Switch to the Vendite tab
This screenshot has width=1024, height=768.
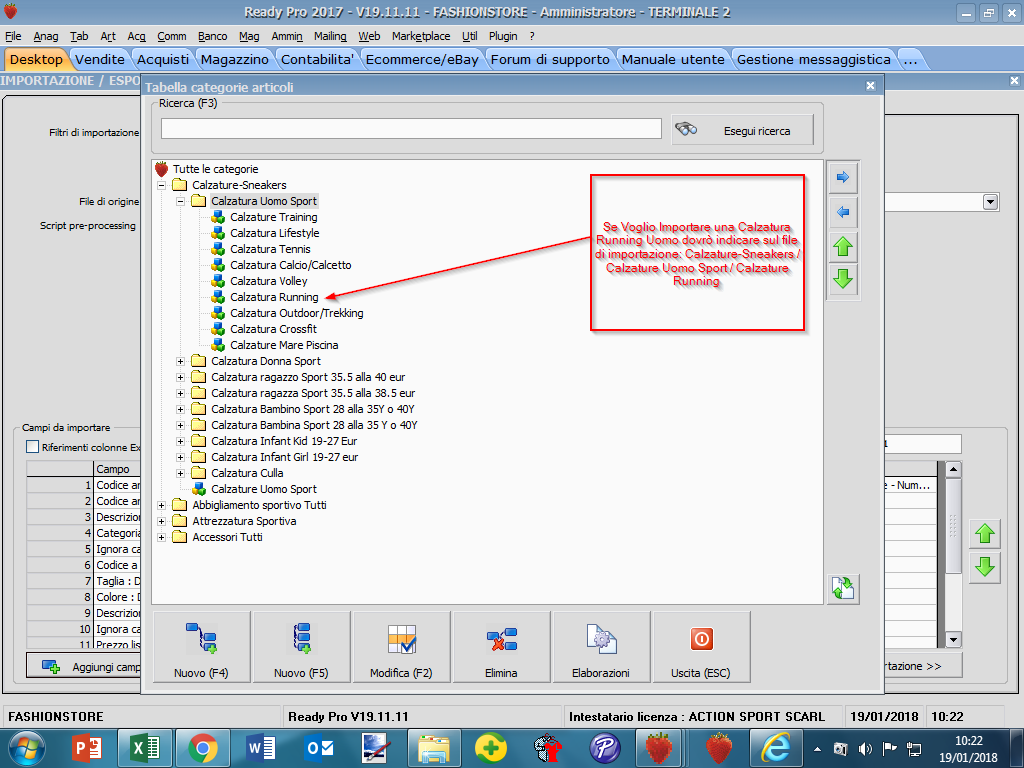click(x=99, y=59)
